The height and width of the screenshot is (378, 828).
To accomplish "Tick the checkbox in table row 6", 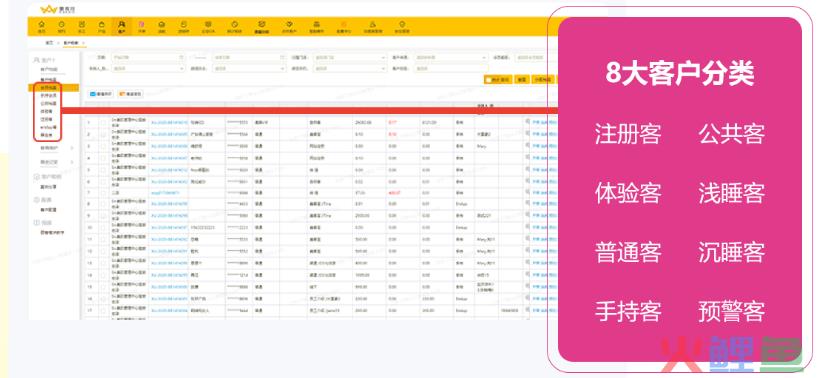I will [103, 181].
